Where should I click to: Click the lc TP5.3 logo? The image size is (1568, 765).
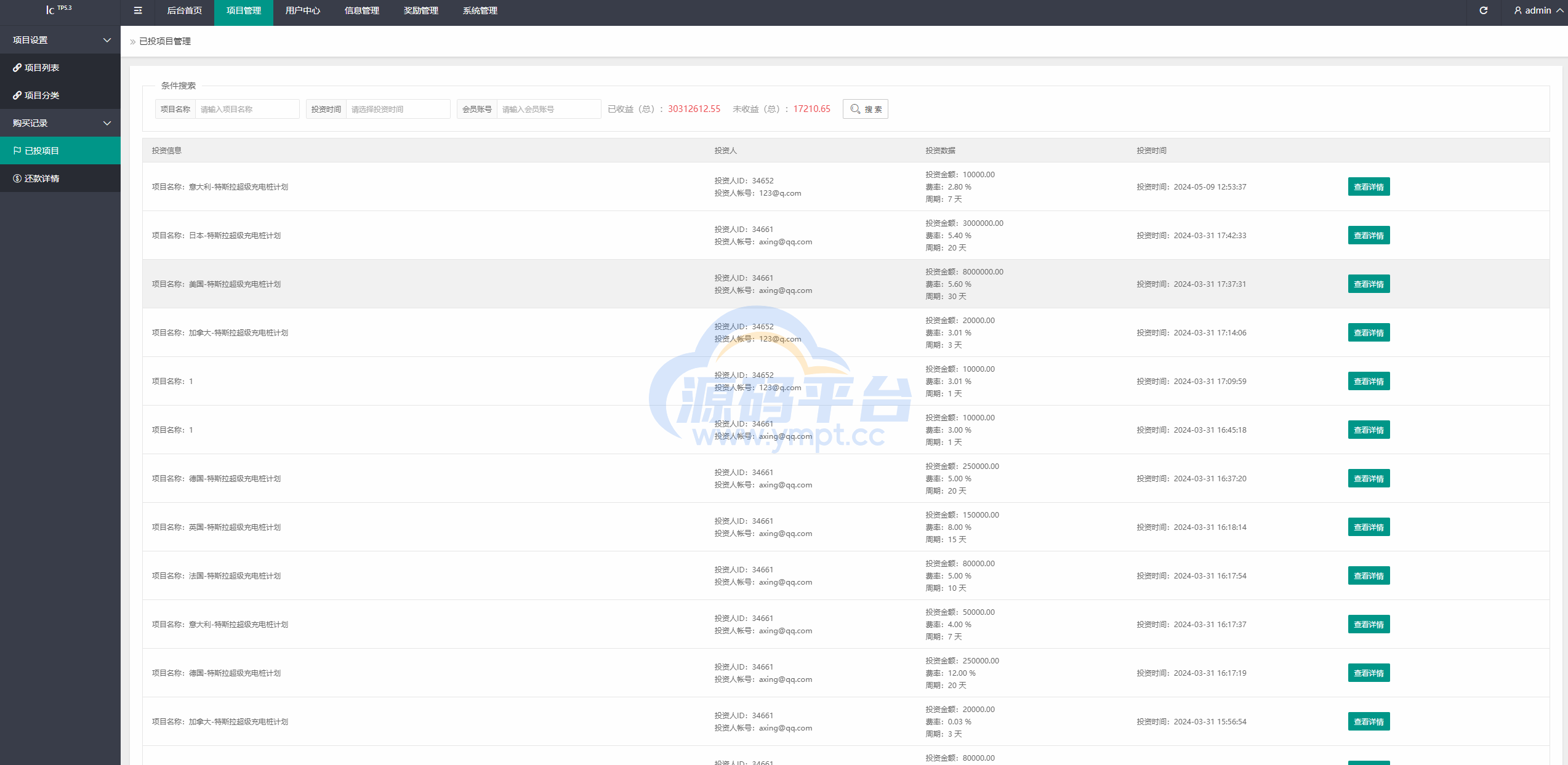59,9
